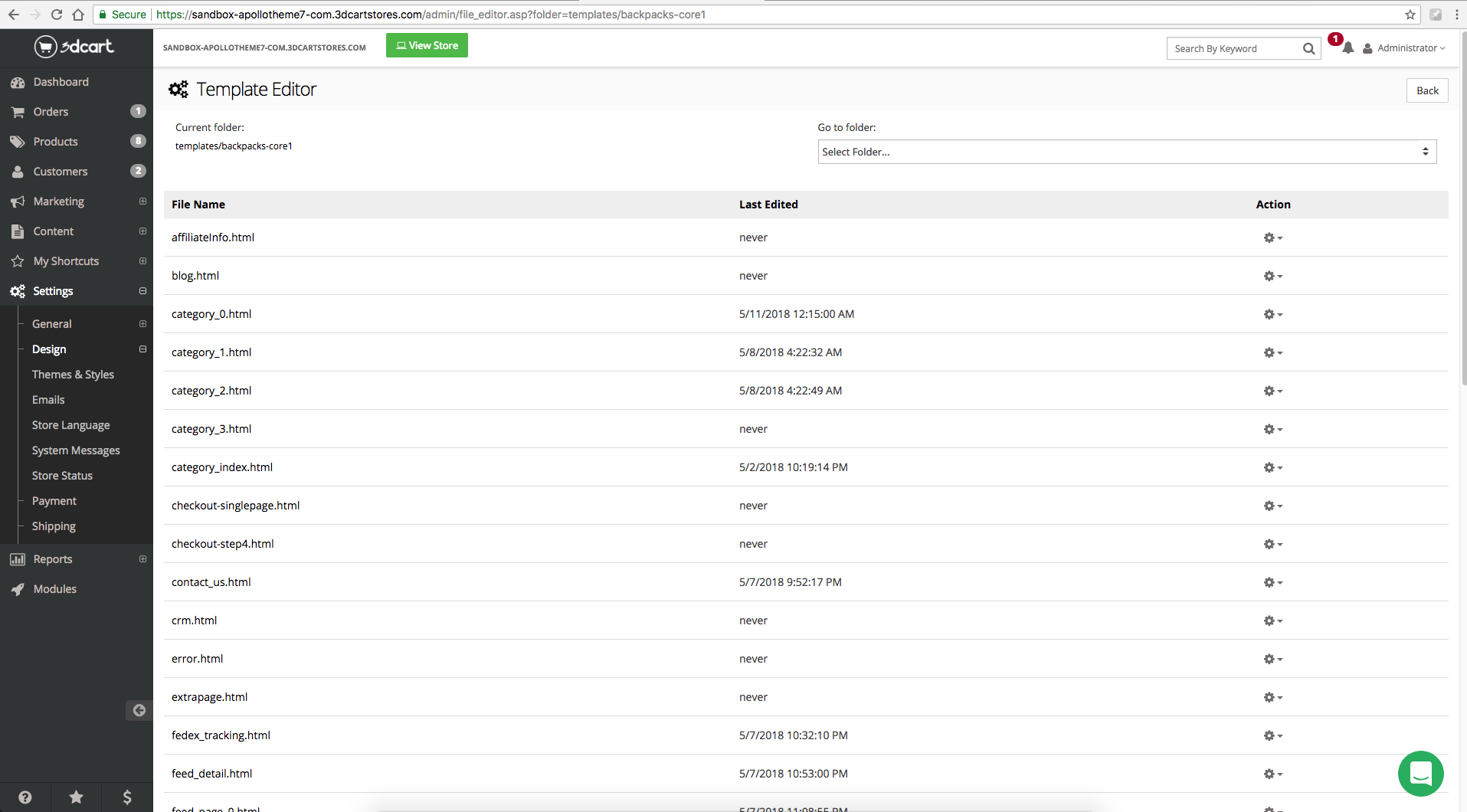Click the dollar sign icon in sidebar footer
Screen dimensions: 1467x812
(127, 797)
